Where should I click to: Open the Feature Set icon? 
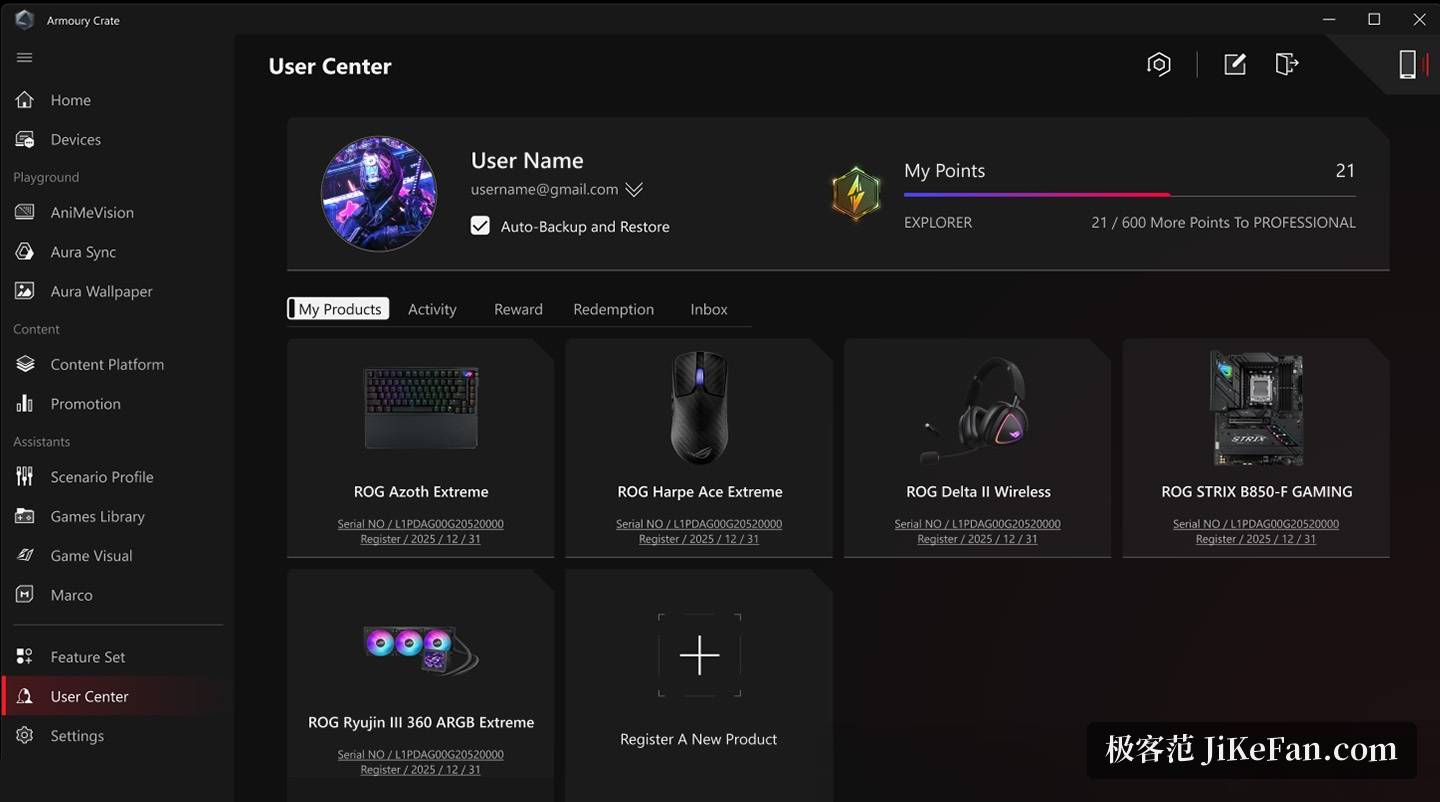pos(25,657)
